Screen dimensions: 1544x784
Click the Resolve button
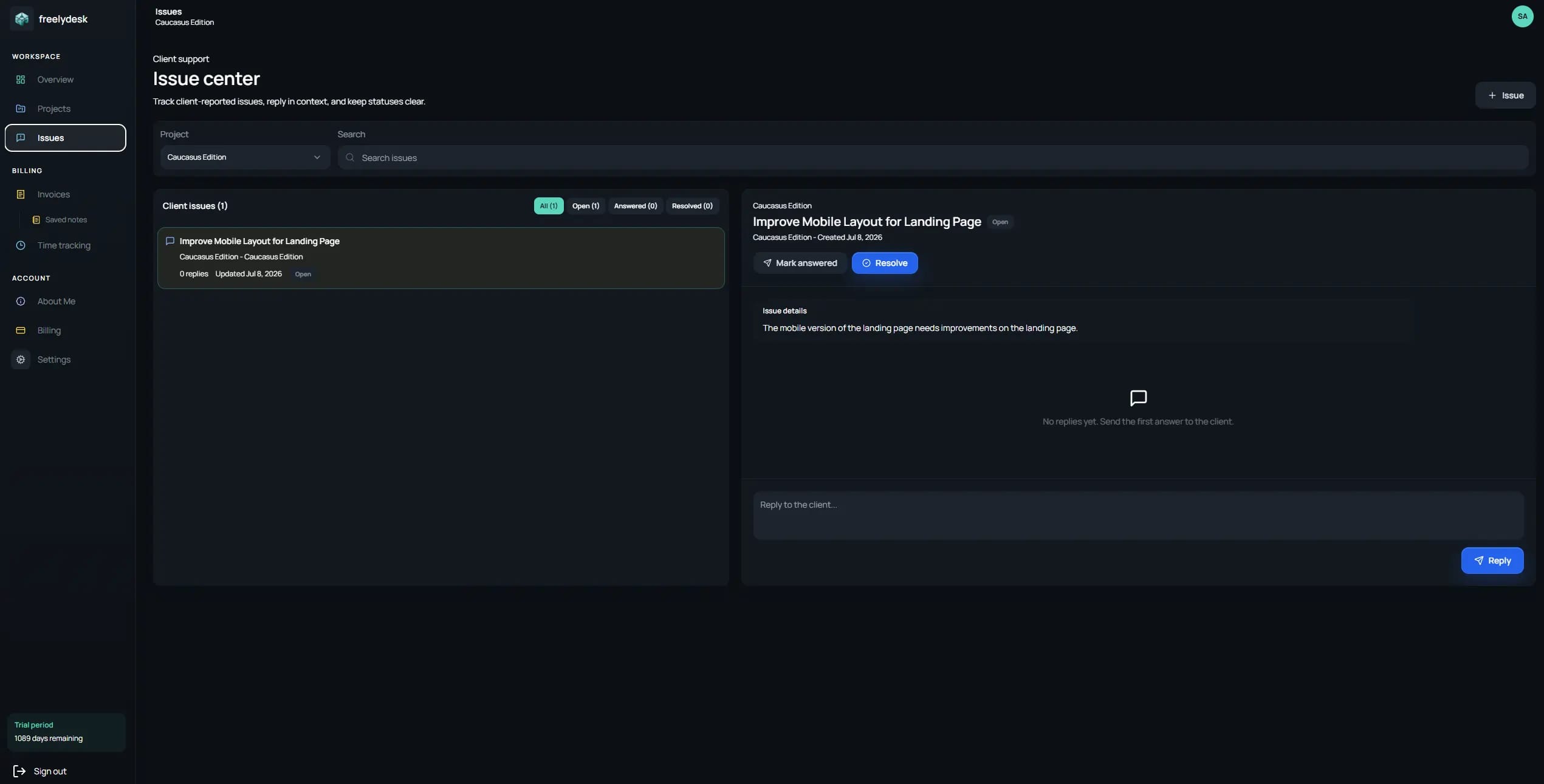(884, 263)
